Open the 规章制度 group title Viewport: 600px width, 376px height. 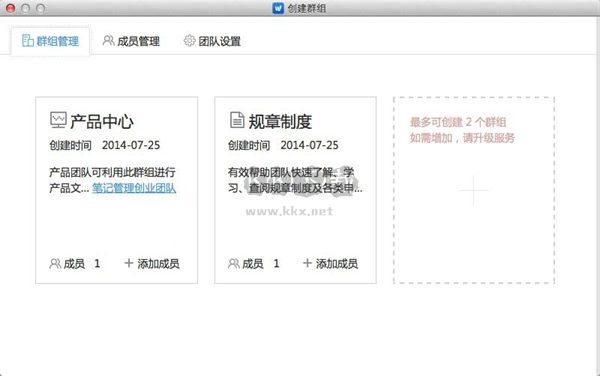click(280, 122)
